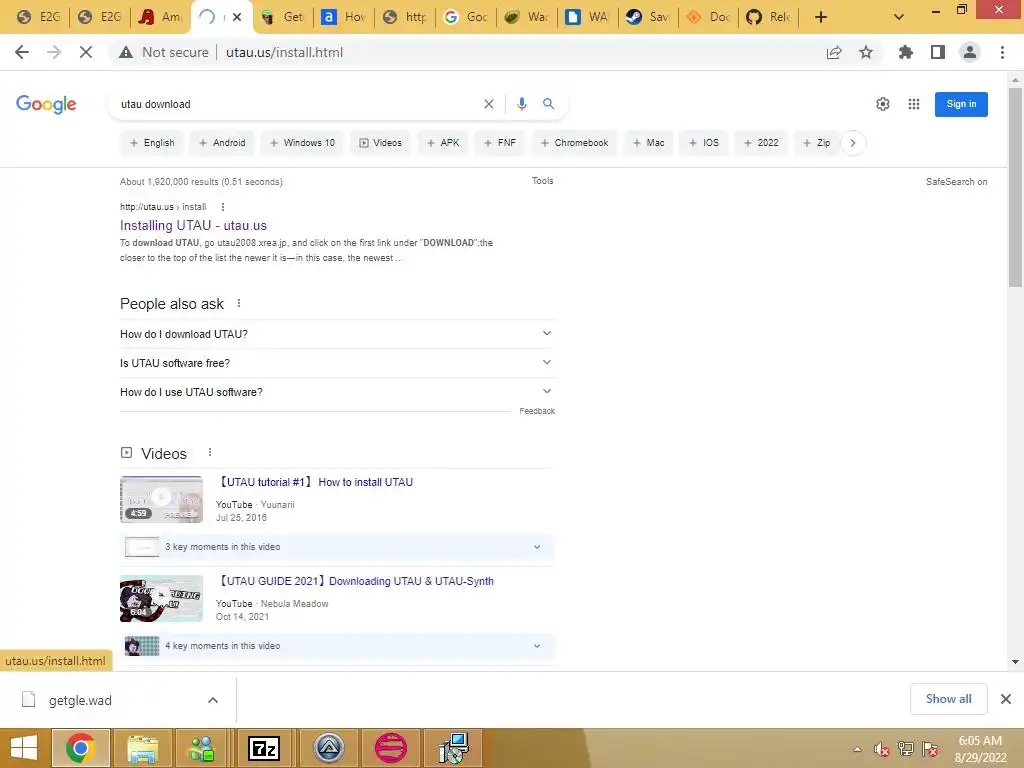Play the UTAU GUIDE 2021 video thumbnail
This screenshot has width=1024, height=768.
[x=161, y=598]
